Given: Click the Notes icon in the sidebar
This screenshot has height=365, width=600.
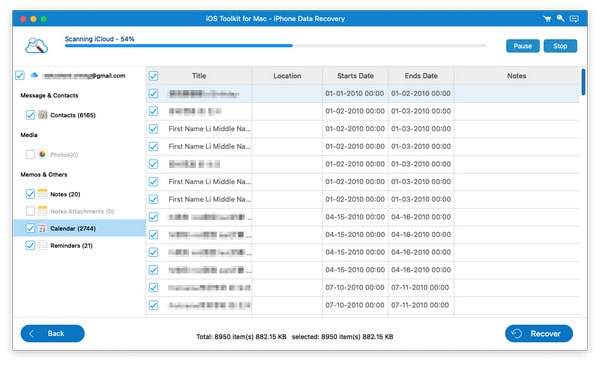Looking at the screenshot, I should click(x=42, y=194).
